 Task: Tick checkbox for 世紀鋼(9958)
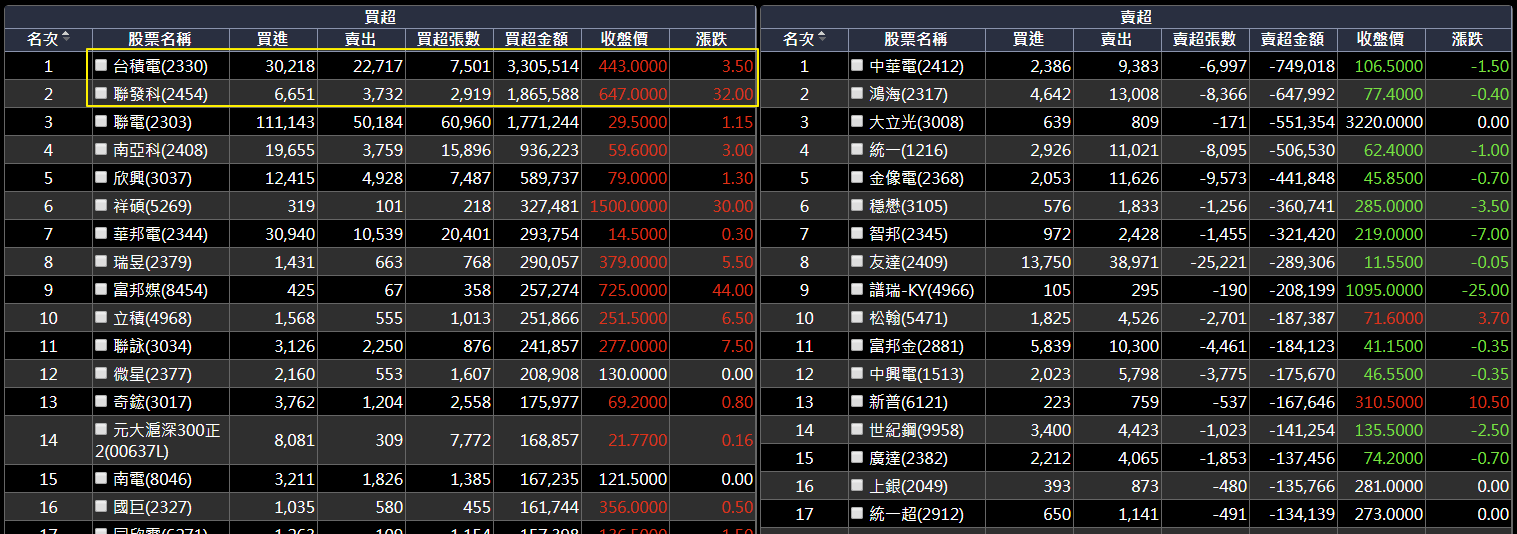tap(857, 429)
